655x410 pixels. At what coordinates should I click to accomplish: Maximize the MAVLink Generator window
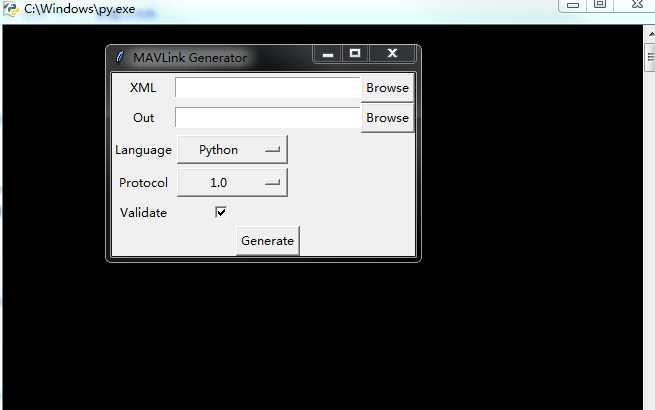click(355, 53)
